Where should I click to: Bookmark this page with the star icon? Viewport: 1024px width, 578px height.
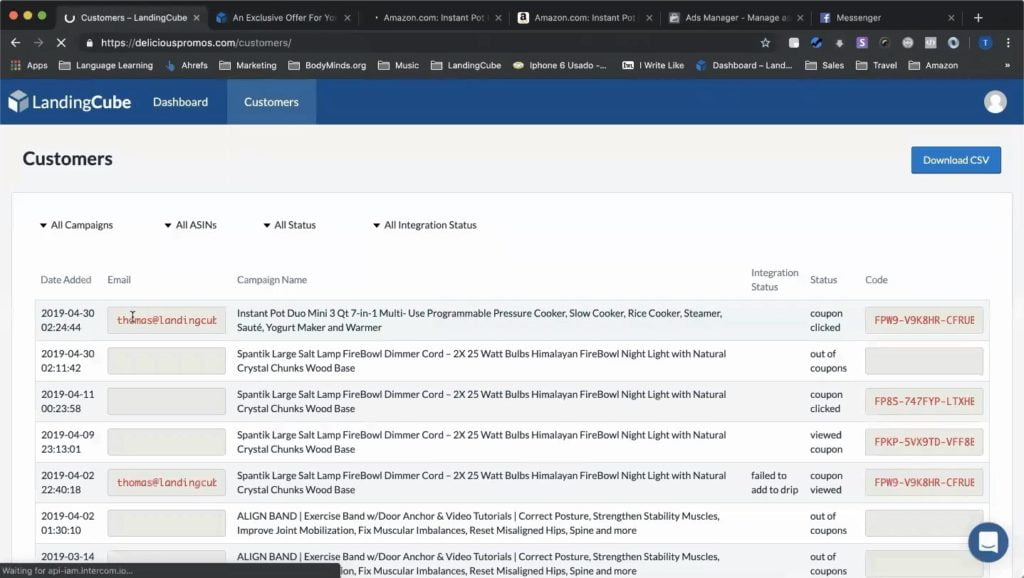(765, 42)
